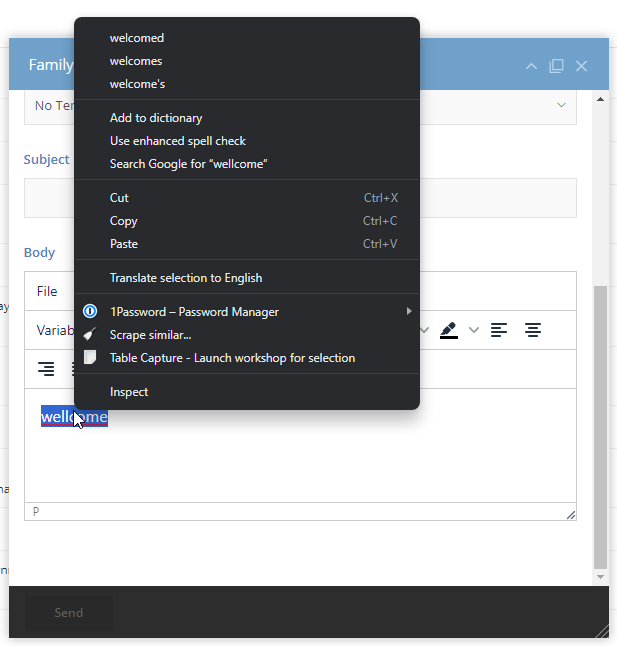Click the Table Capture extension icon
Image resolution: width=617 pixels, height=646 pixels.
click(90, 358)
